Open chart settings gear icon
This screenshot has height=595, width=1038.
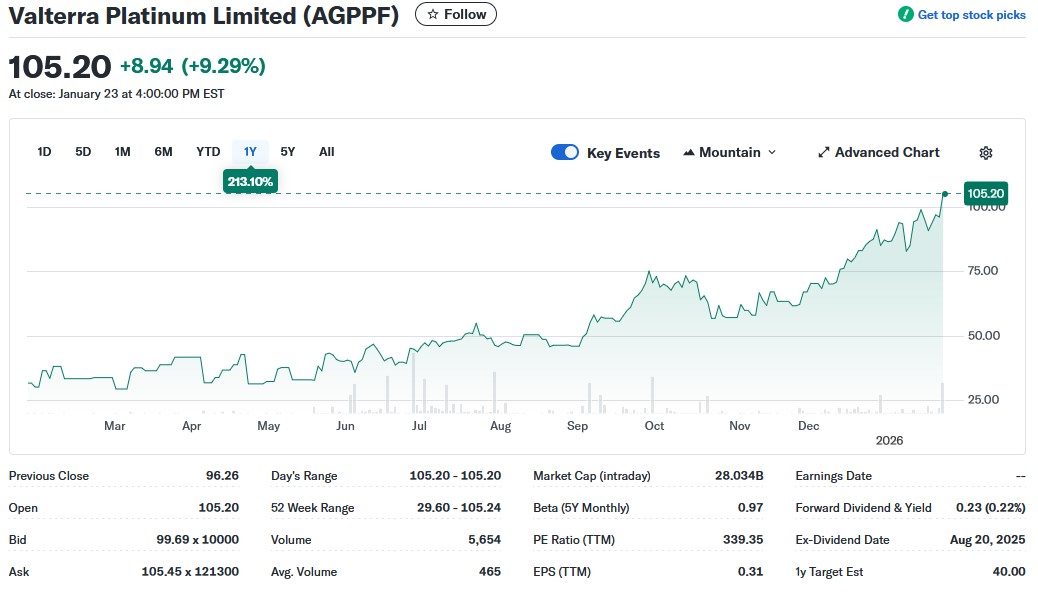tap(986, 153)
